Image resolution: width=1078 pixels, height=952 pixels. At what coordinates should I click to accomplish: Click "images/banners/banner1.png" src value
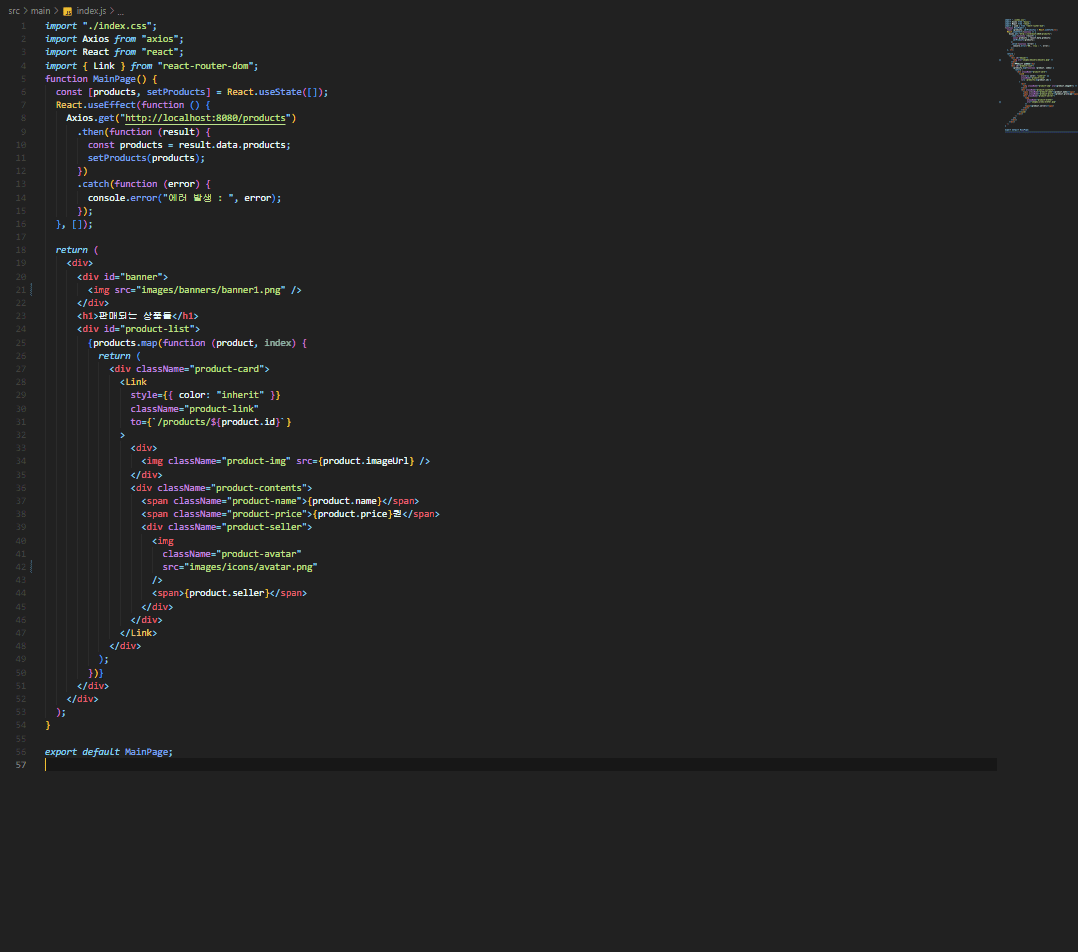tap(210, 290)
